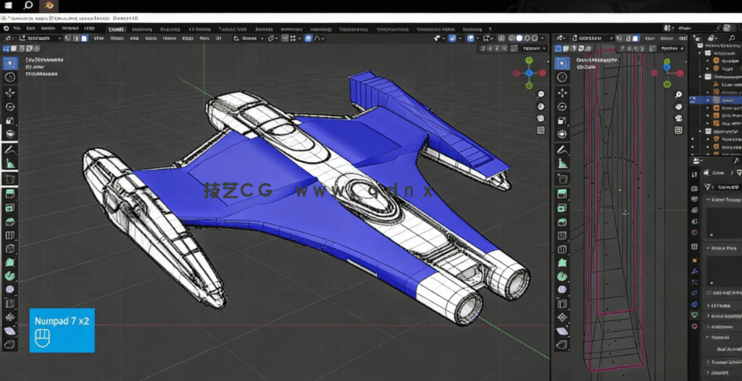Open the editor type dropdown in left viewport
Image resolution: width=742 pixels, height=381 pixels.
click(9, 38)
